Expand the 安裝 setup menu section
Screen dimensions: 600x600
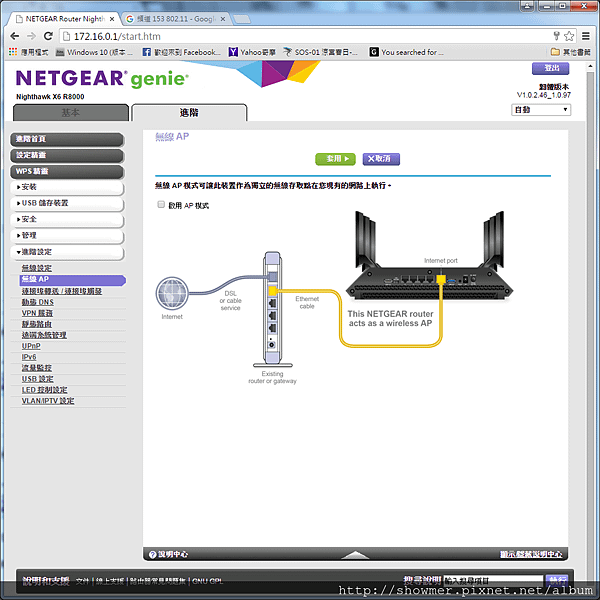pyautogui.click(x=67, y=187)
